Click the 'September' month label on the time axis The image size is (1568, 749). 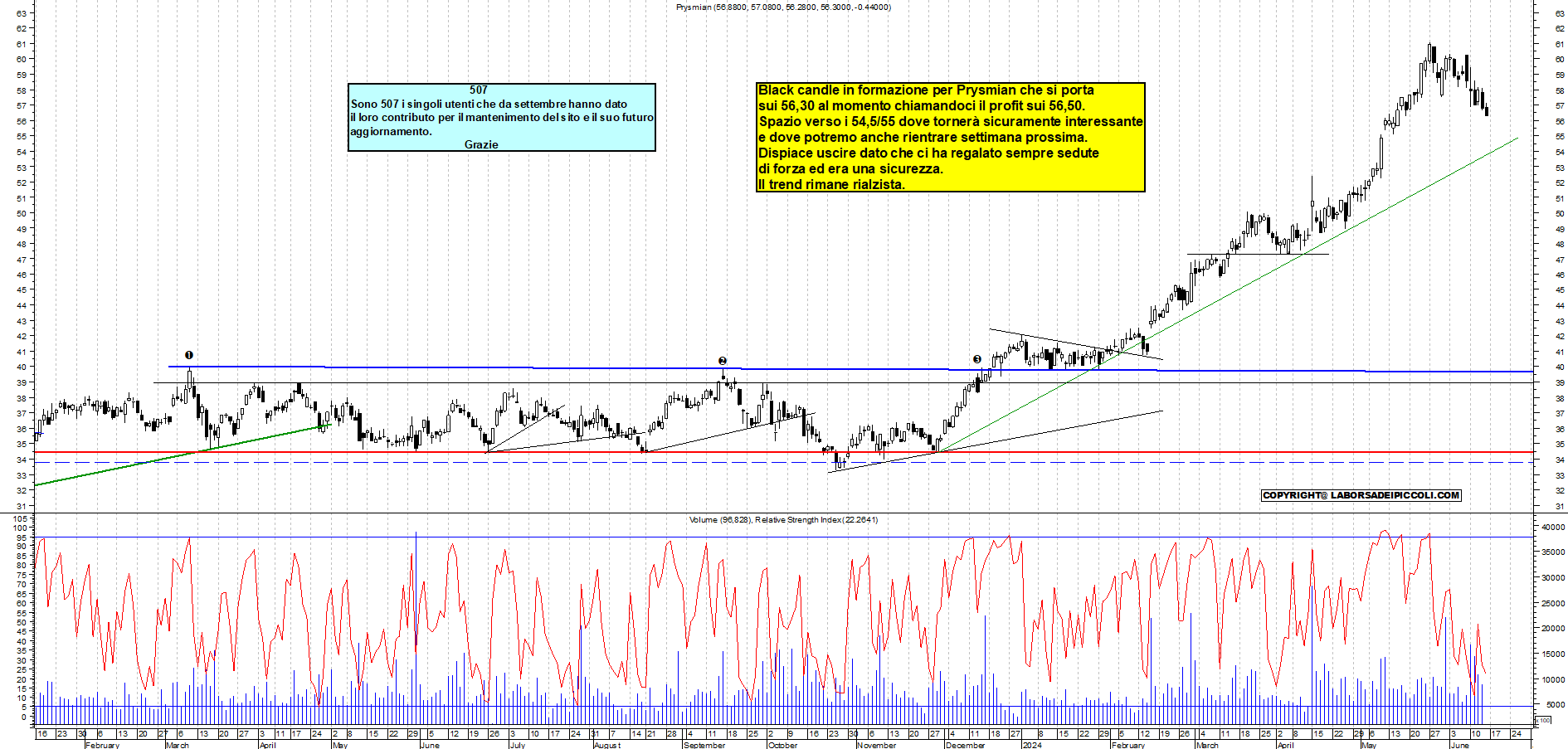coord(704,745)
